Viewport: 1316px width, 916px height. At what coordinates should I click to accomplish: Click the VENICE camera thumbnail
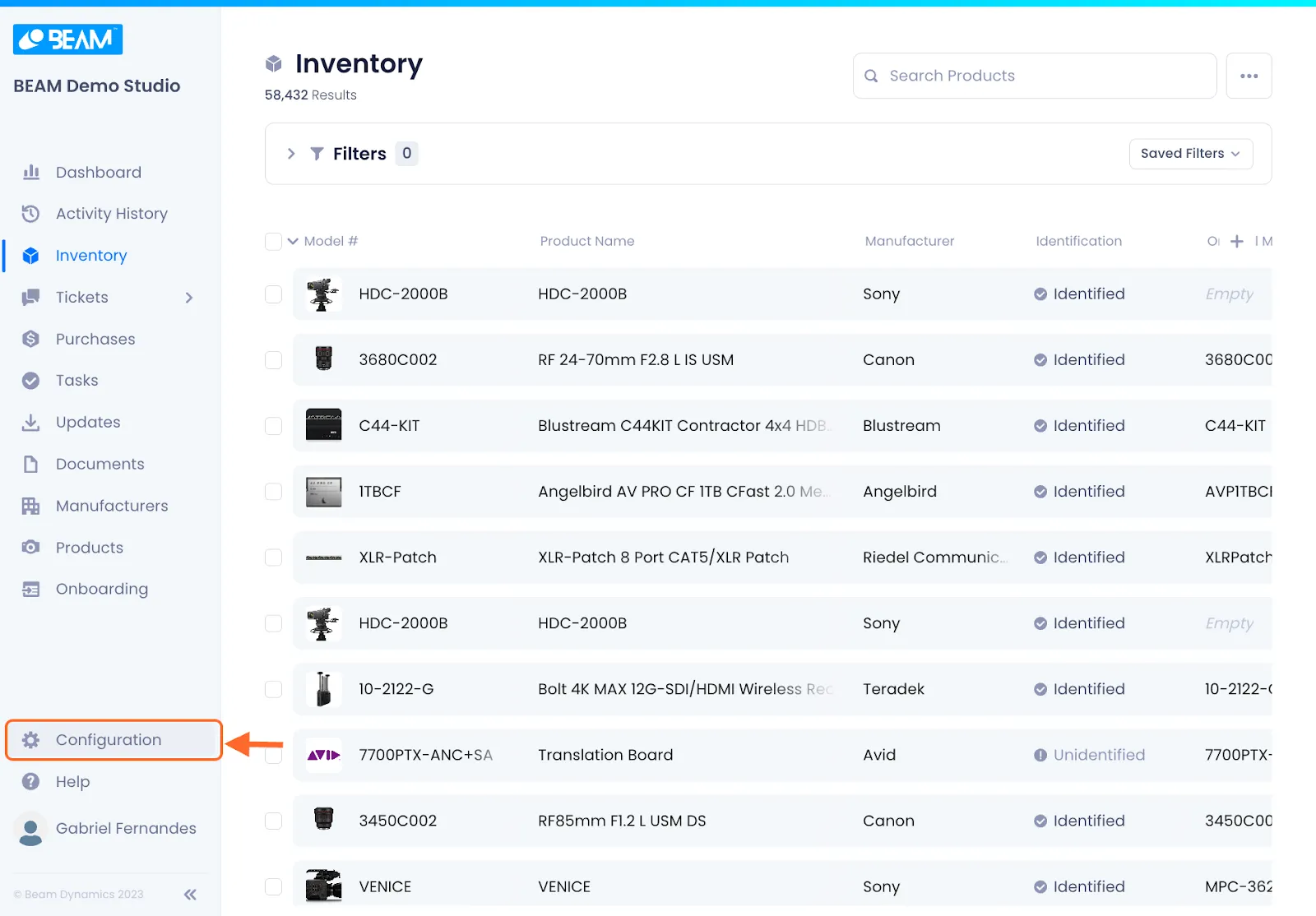324,886
